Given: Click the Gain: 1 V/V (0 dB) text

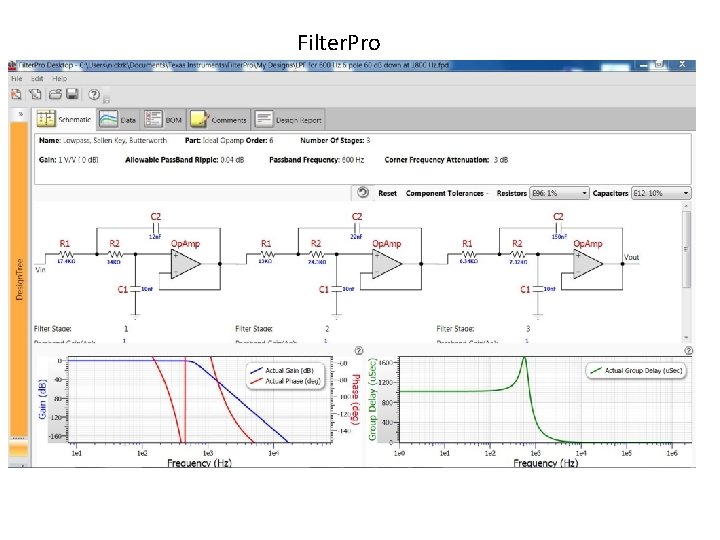Looking at the screenshot, I should [x=68, y=160].
